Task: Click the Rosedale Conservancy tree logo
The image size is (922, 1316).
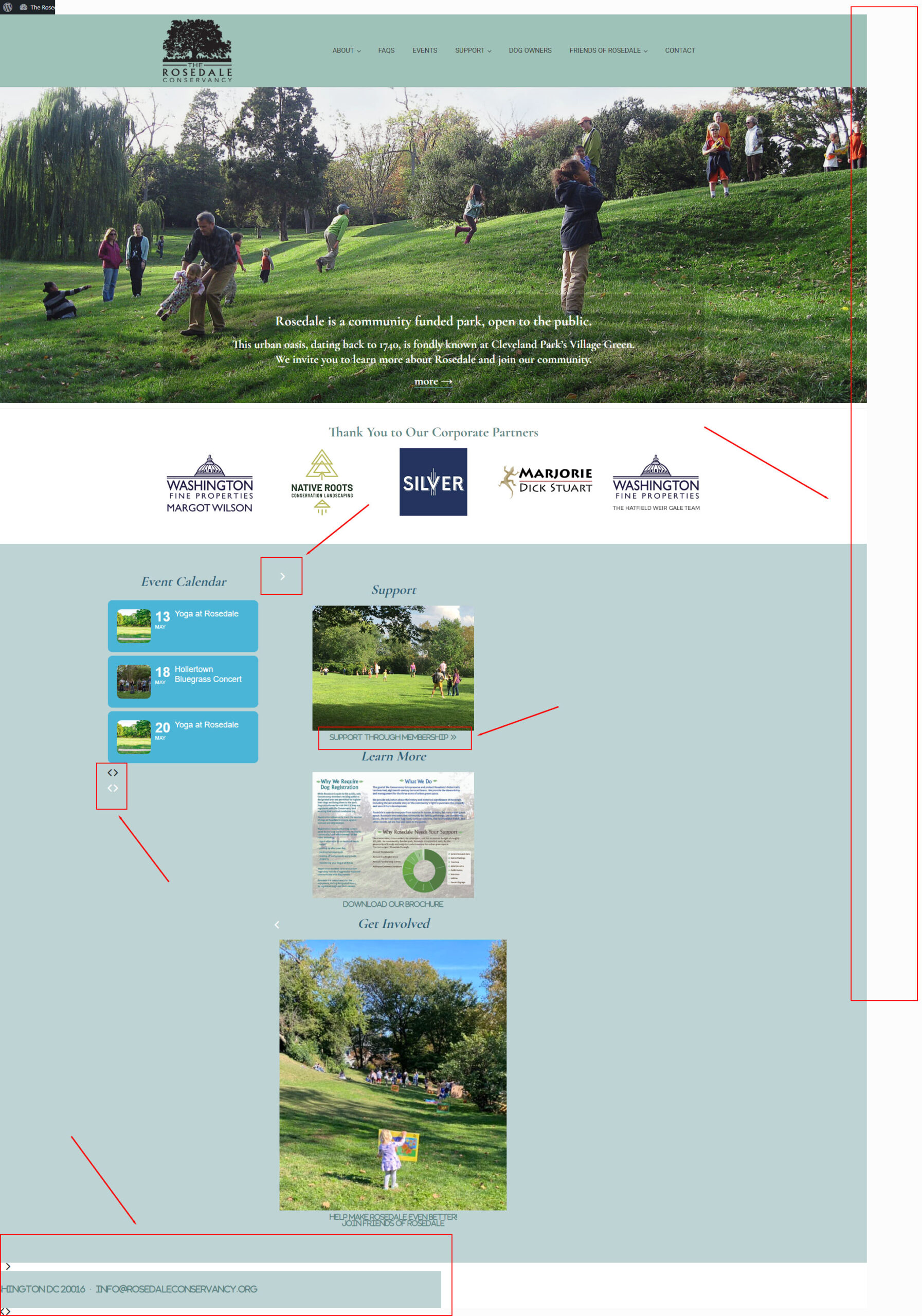Action: (x=197, y=50)
